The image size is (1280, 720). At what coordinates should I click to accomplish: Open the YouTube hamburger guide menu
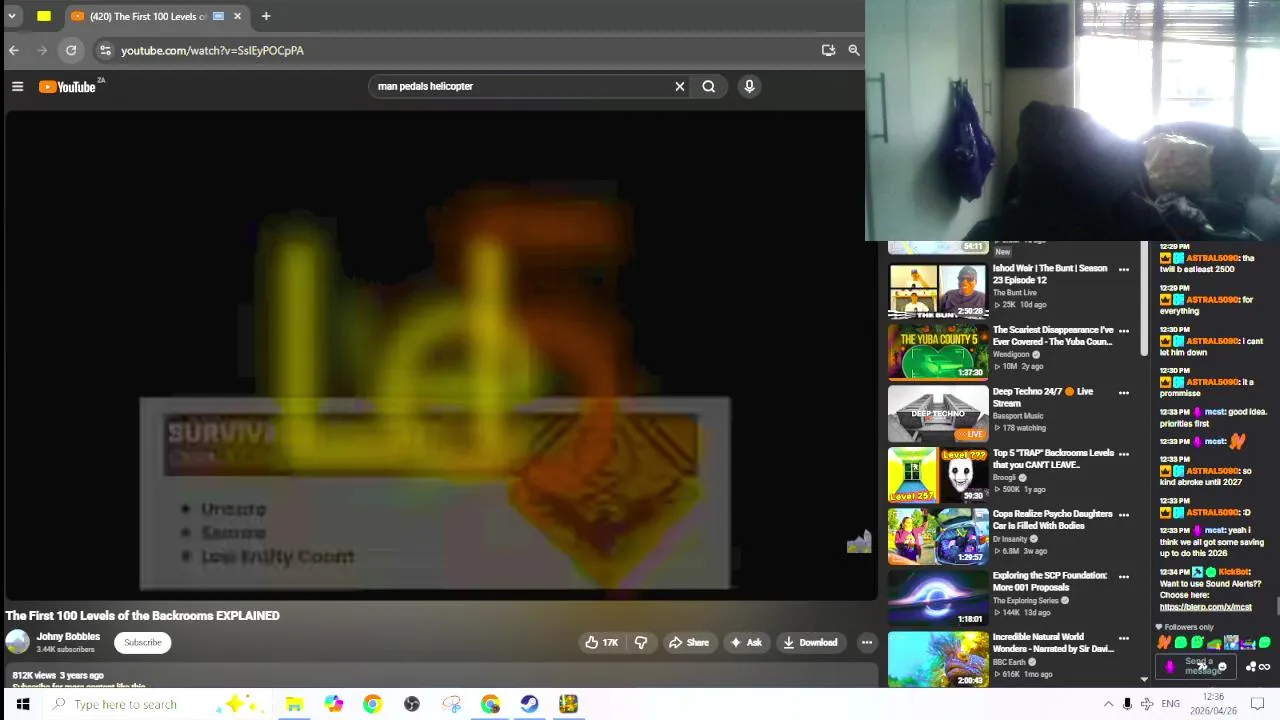(17, 87)
